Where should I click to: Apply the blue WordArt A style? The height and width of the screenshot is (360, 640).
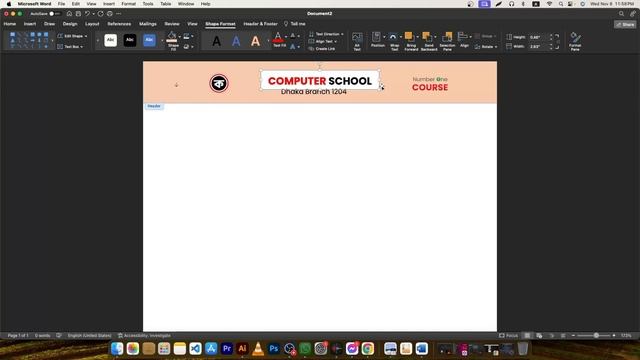pyautogui.click(x=236, y=41)
